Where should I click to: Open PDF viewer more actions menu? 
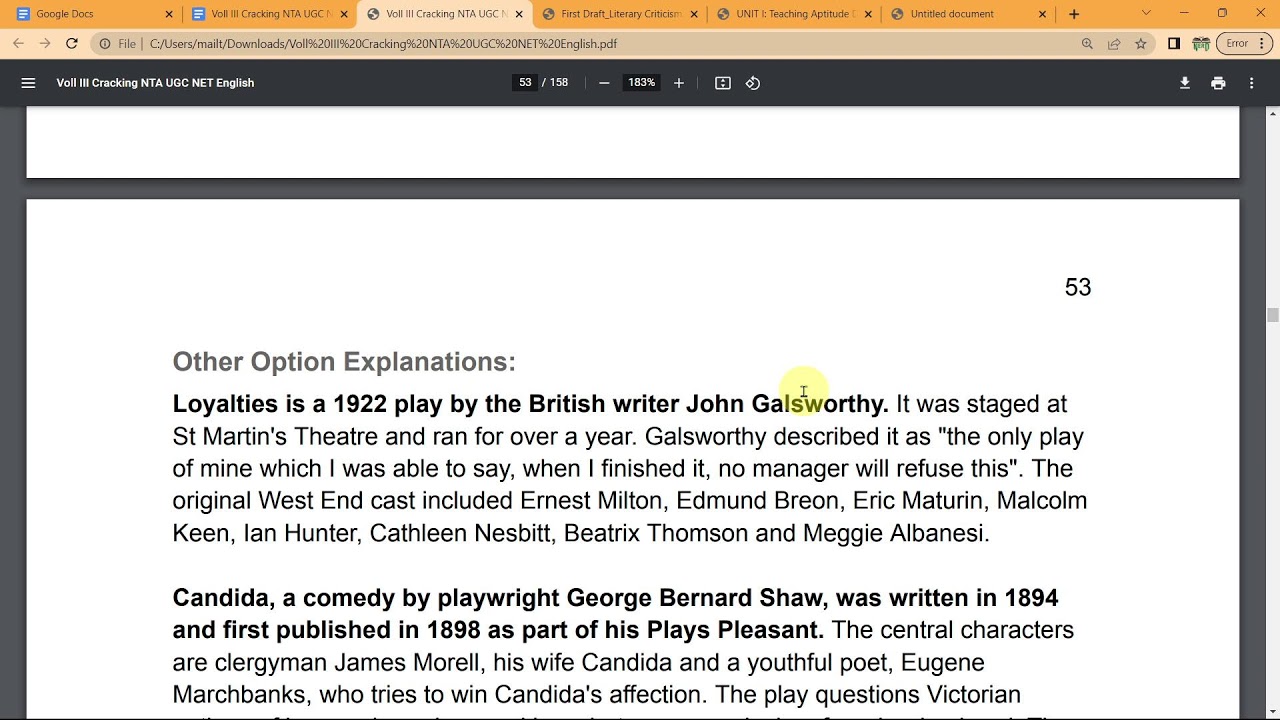pos(1251,83)
